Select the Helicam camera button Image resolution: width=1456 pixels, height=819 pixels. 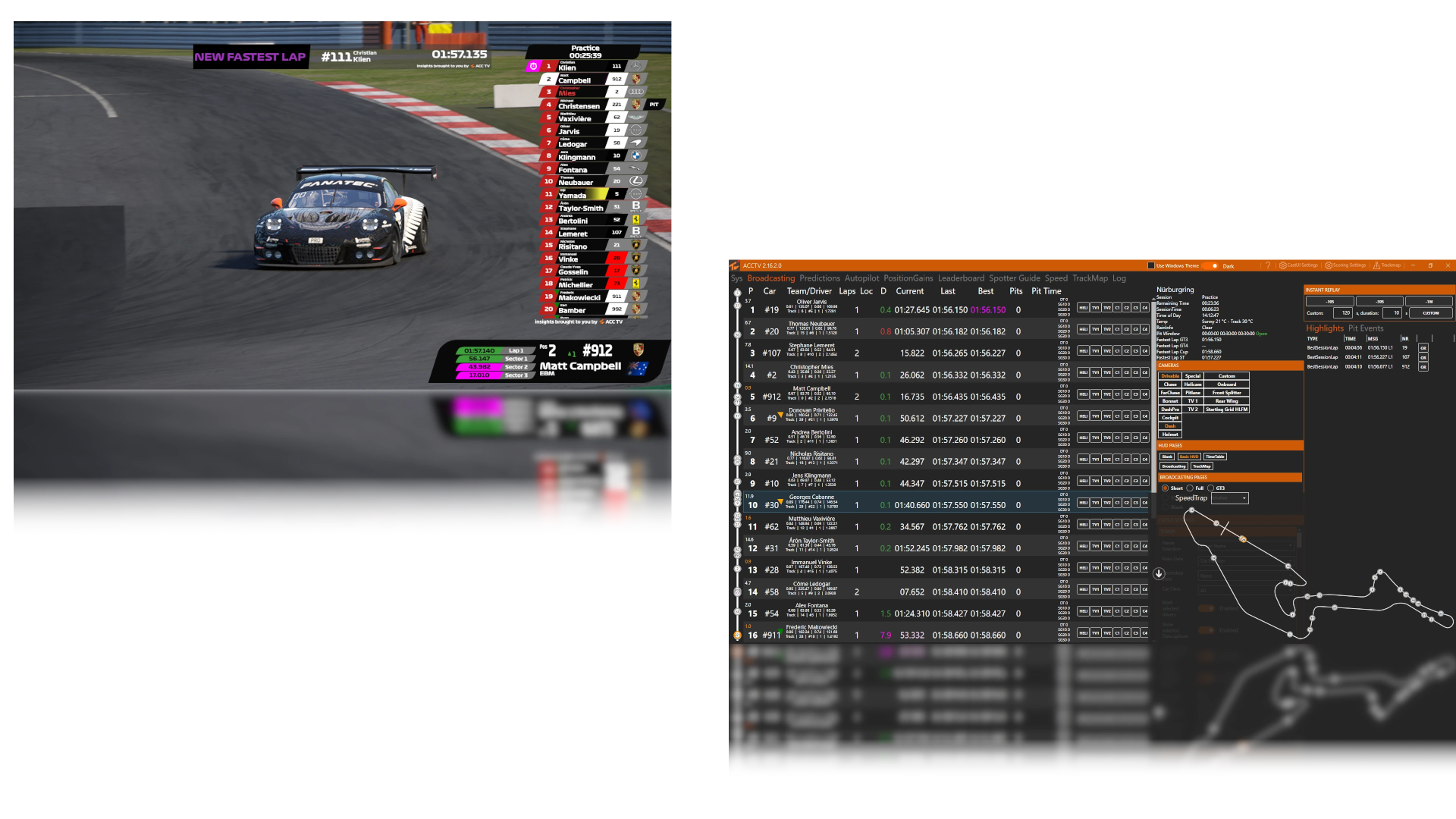(x=1193, y=384)
